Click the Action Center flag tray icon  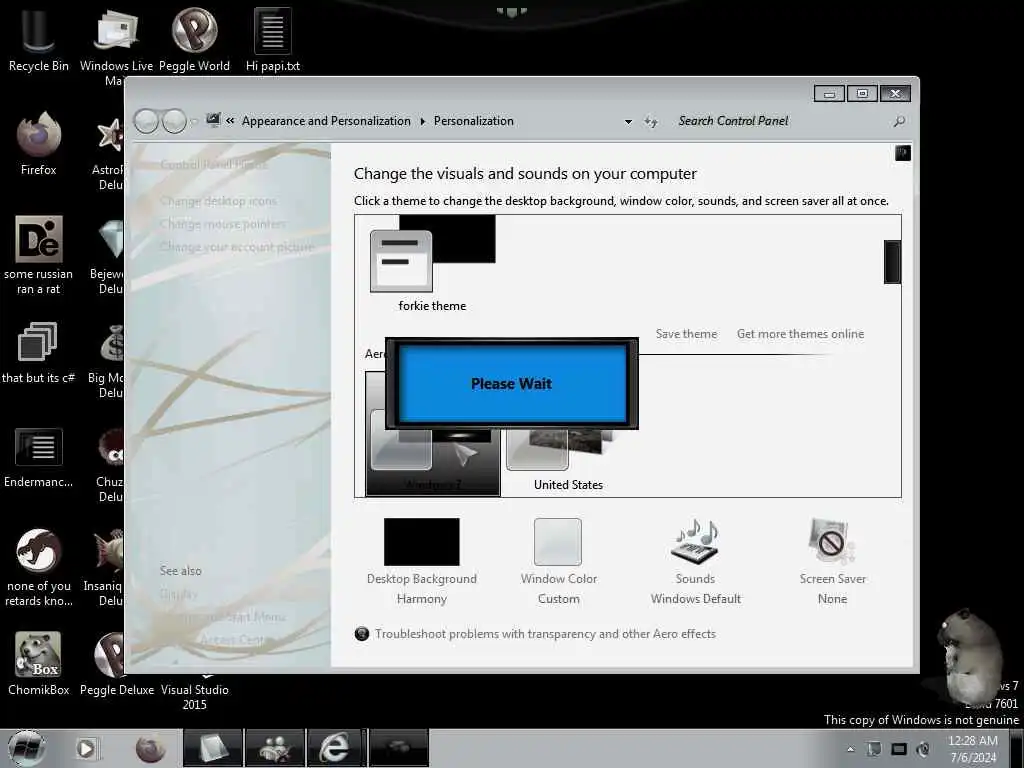(x=874, y=749)
